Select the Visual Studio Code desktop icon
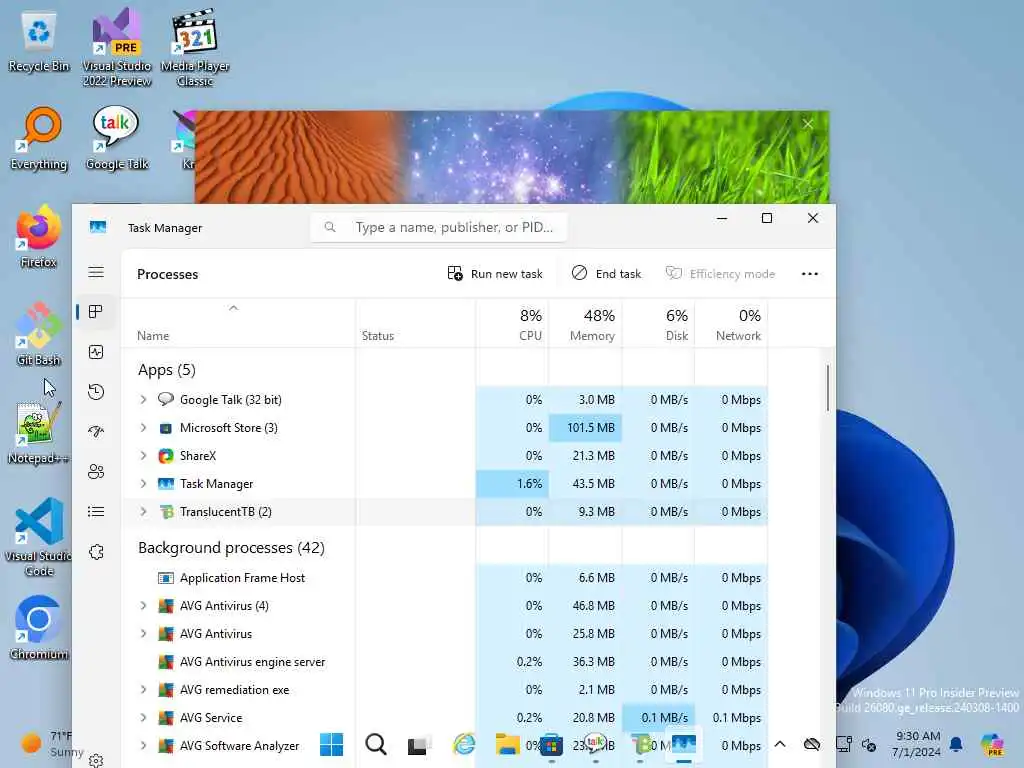1024x768 pixels. (x=39, y=537)
